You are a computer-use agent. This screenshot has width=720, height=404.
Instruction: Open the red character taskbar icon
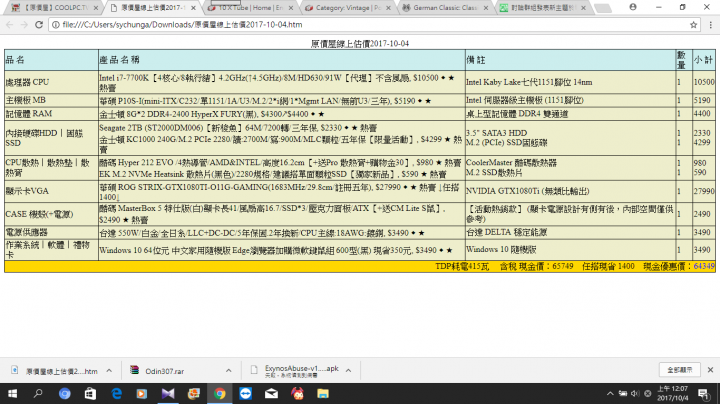tap(298, 393)
